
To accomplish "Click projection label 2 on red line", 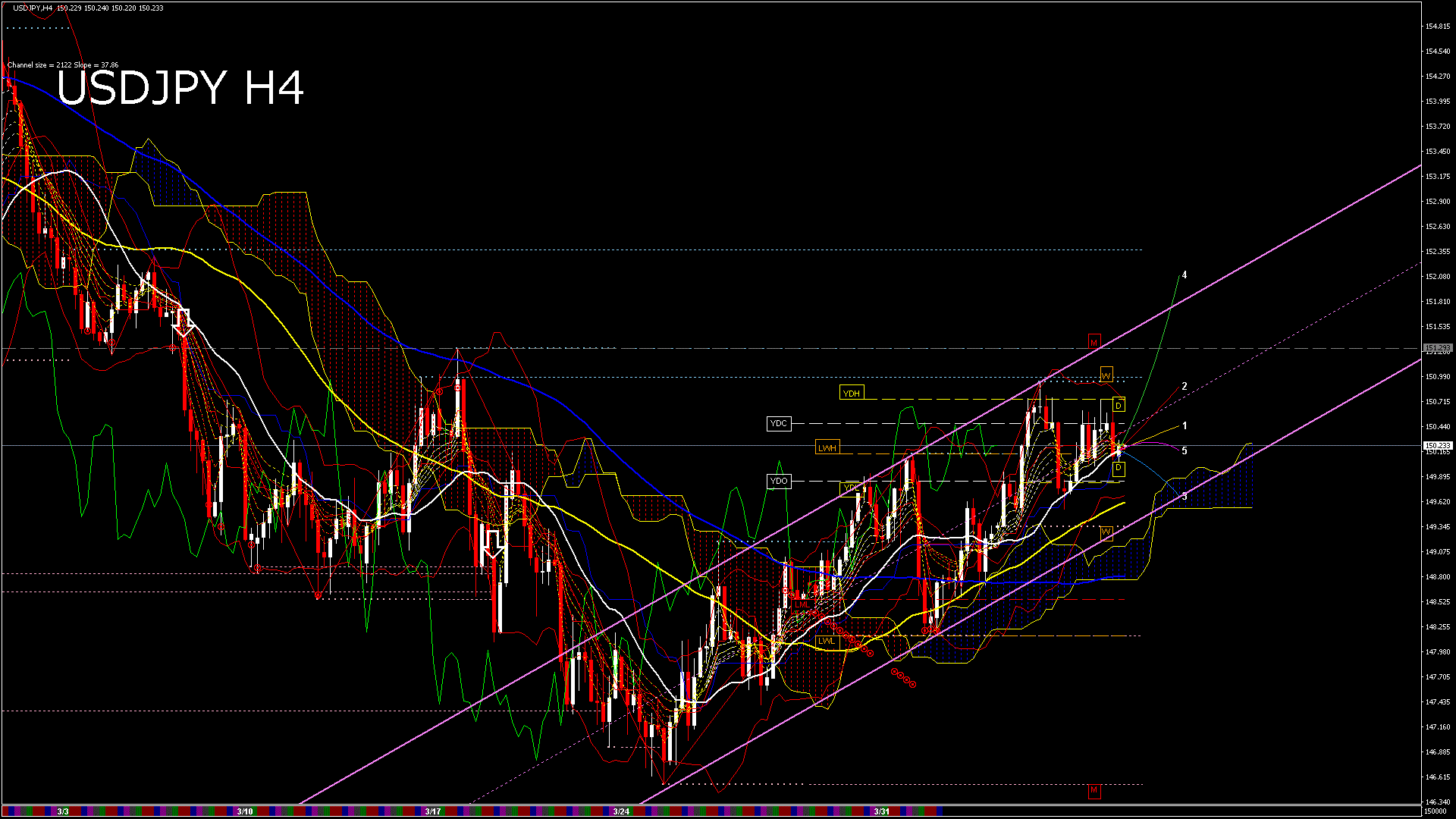I will click(1185, 387).
